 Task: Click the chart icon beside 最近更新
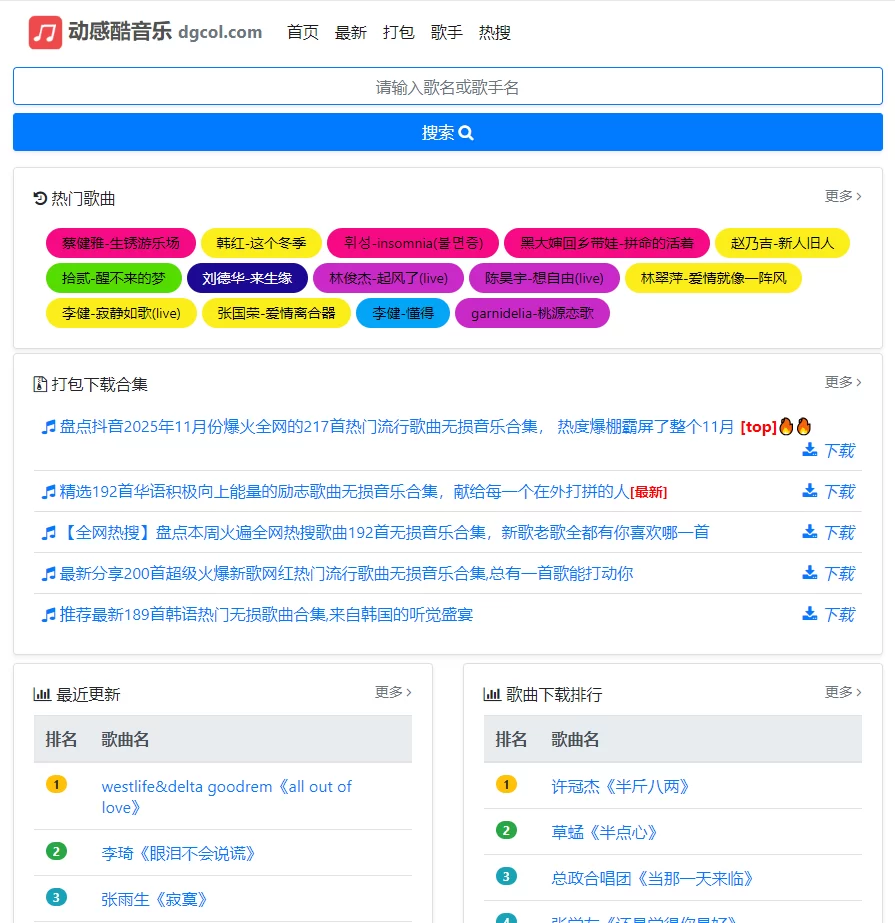(x=44, y=691)
